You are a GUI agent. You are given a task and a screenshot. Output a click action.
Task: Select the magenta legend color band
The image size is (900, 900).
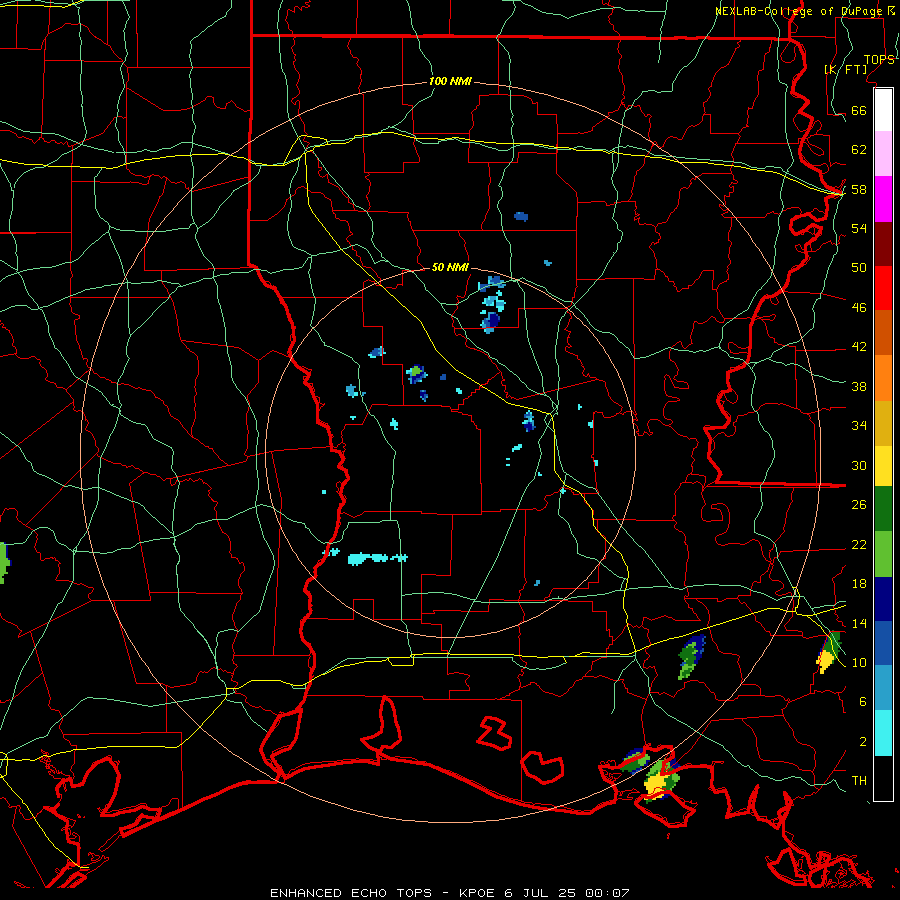point(883,199)
